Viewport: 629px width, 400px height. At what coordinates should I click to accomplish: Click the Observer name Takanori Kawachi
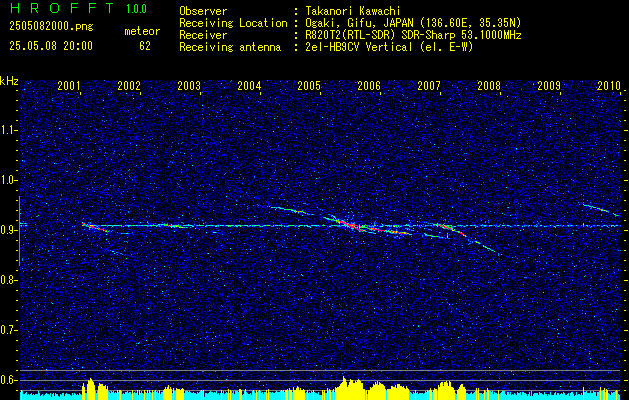tap(353, 11)
